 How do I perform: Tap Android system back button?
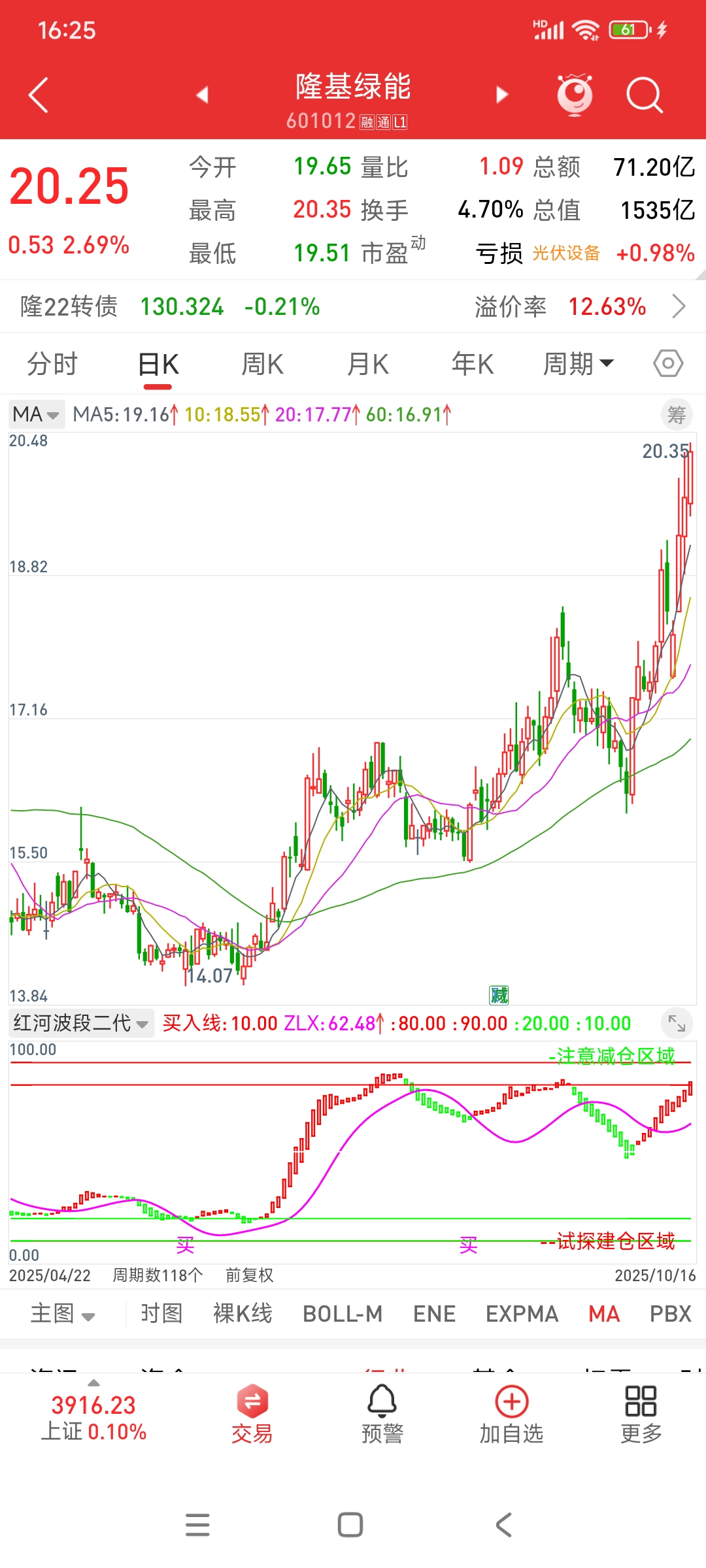point(503,1525)
